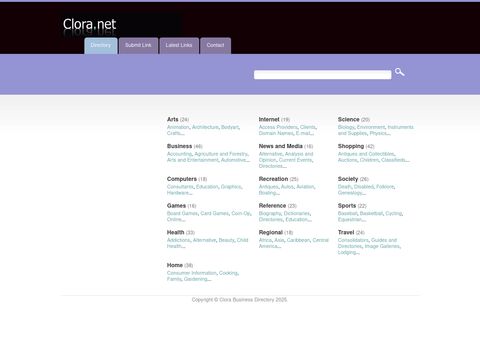Select the Consultants link under Computers
This screenshot has height=360, width=480.
(180, 187)
